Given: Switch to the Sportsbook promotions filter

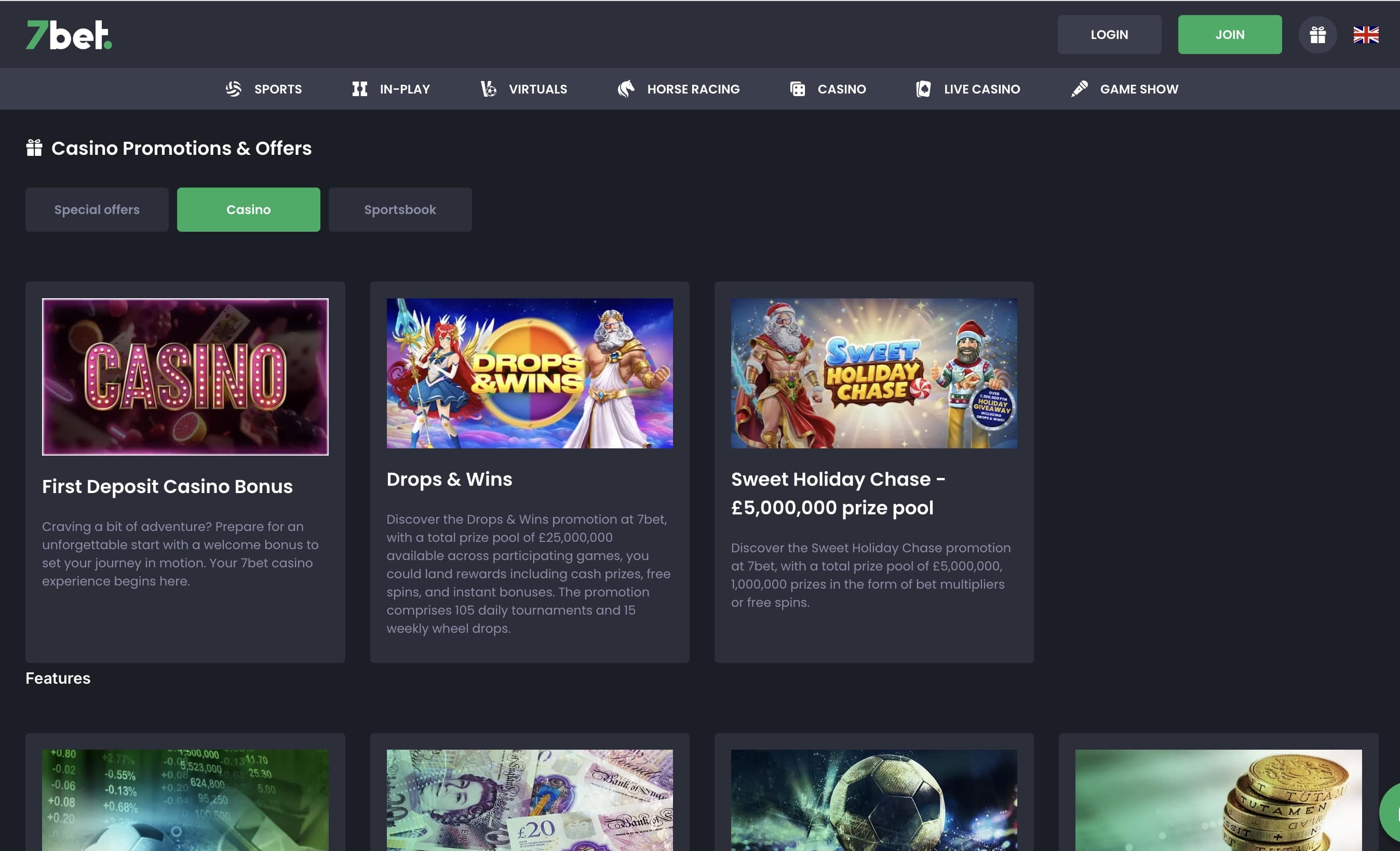Looking at the screenshot, I should 400,209.
